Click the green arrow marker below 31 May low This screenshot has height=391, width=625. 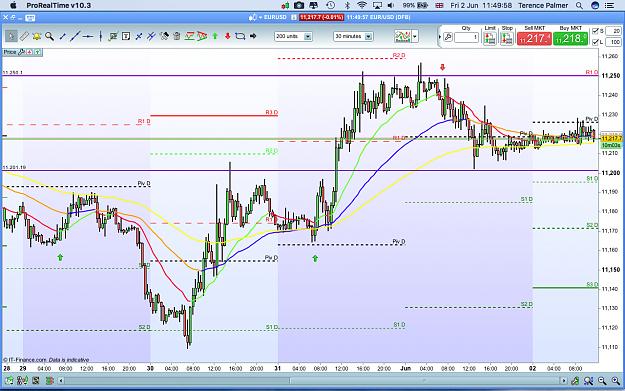[315, 258]
